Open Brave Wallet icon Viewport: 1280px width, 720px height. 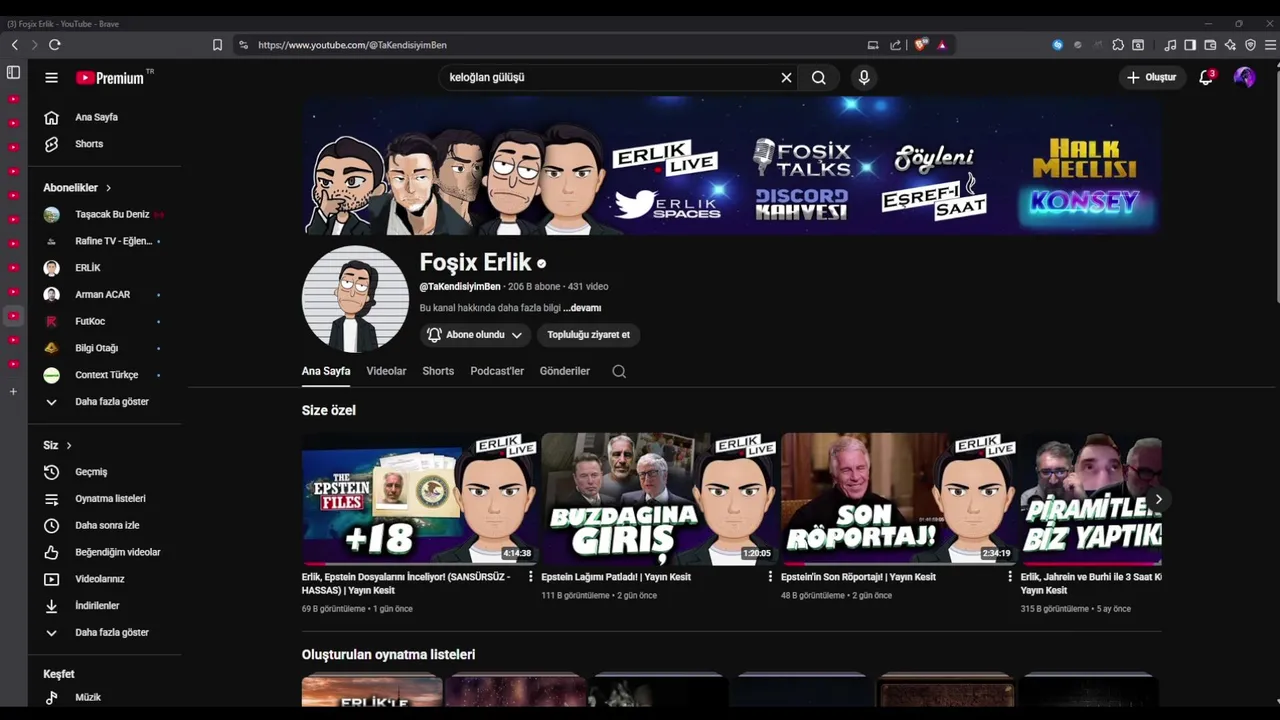point(1210,45)
